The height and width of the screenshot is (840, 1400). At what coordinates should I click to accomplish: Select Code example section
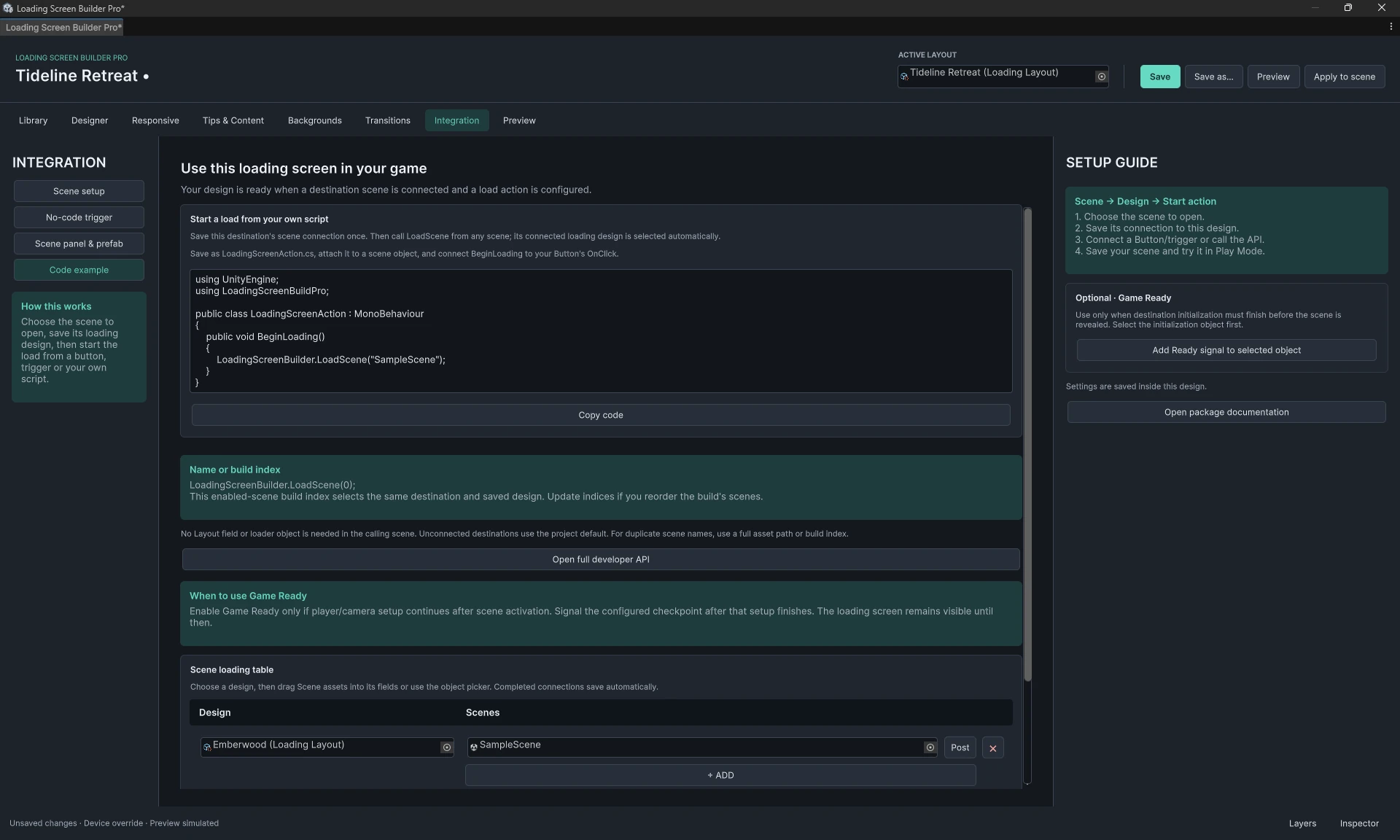(79, 270)
